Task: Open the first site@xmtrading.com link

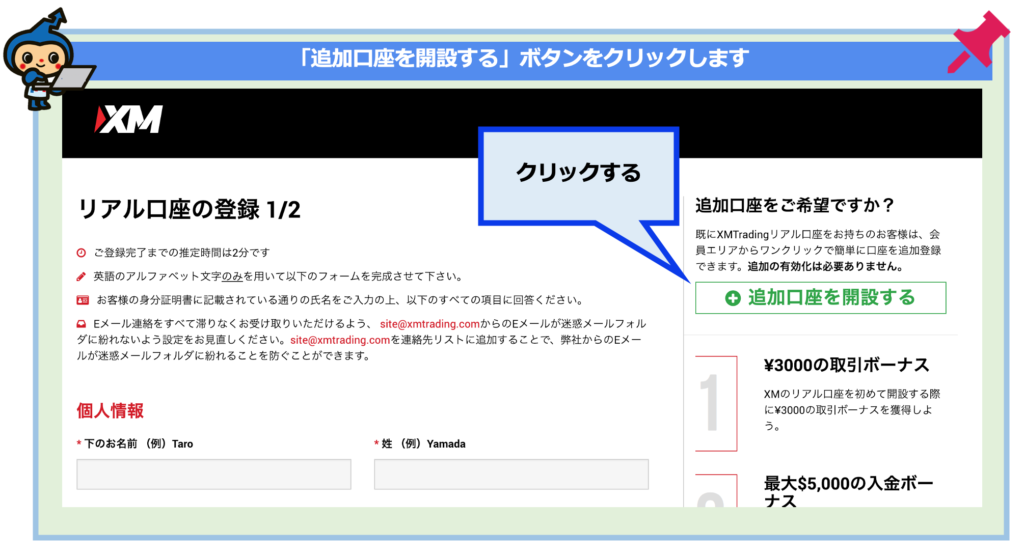Action: [x=430, y=324]
